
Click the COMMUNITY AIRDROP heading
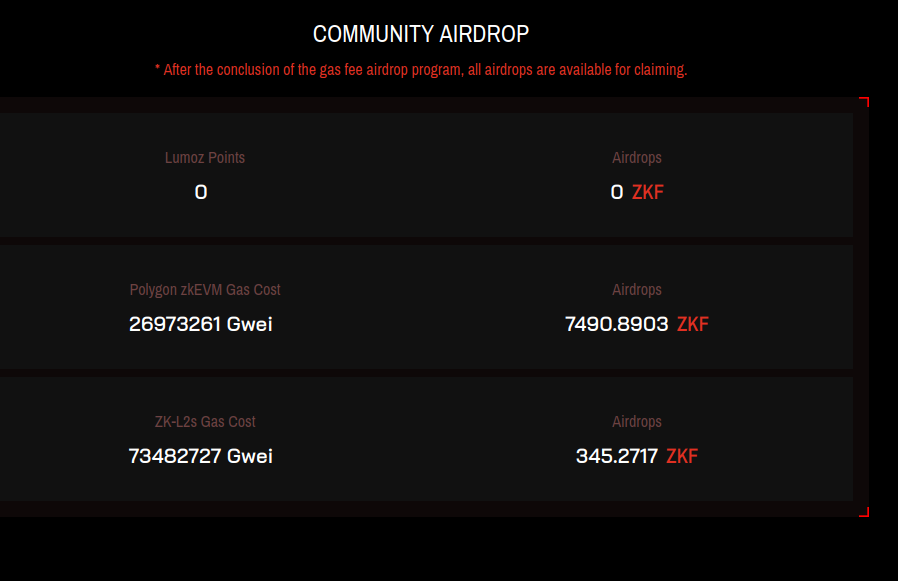[x=421, y=34]
